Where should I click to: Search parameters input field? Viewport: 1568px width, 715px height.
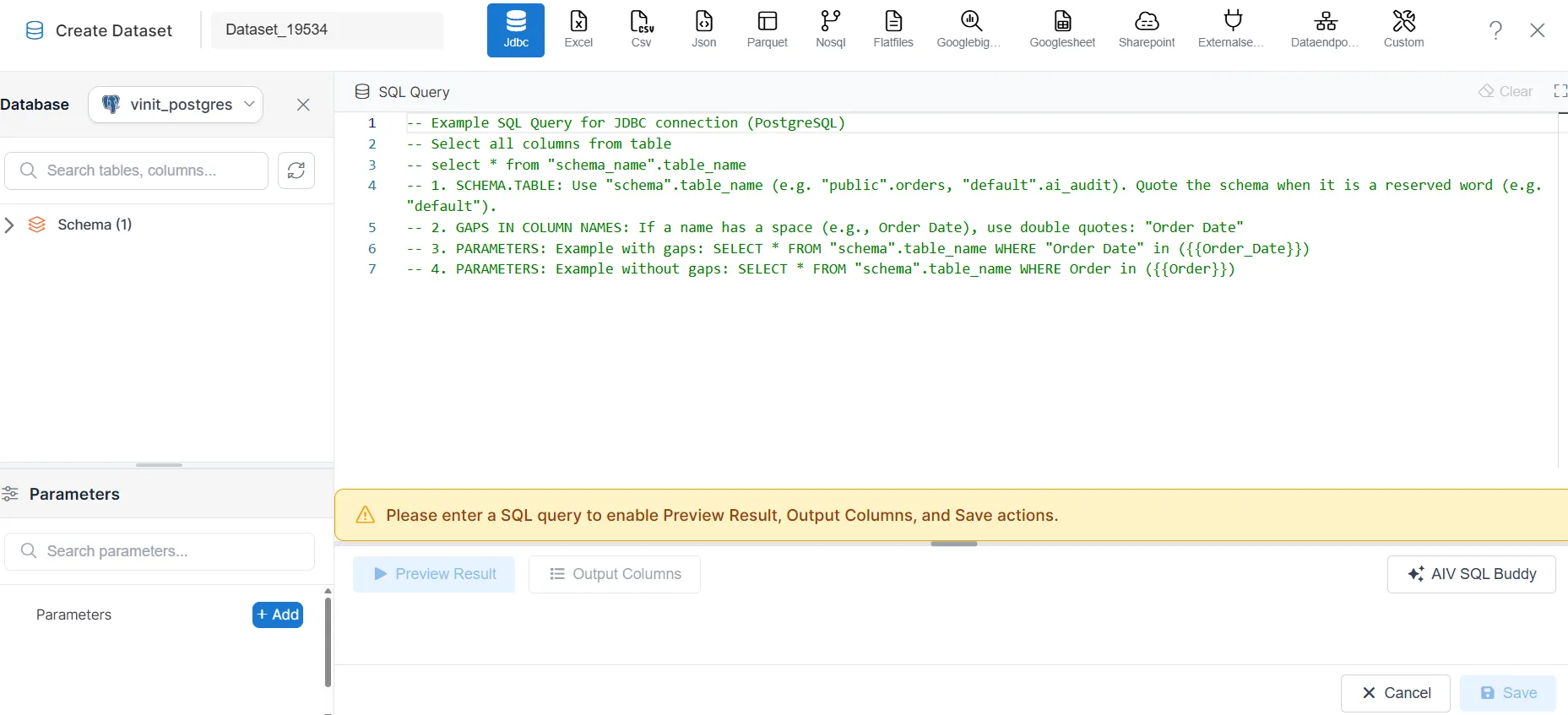(160, 551)
